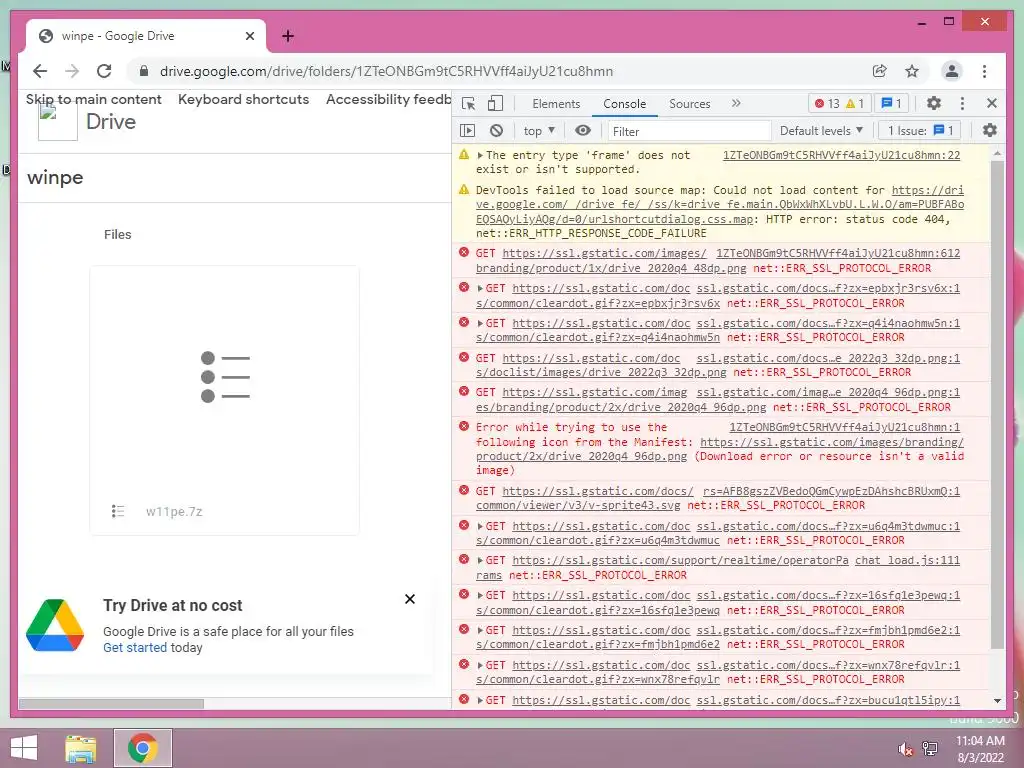Click the browser forward arrow

(72, 71)
